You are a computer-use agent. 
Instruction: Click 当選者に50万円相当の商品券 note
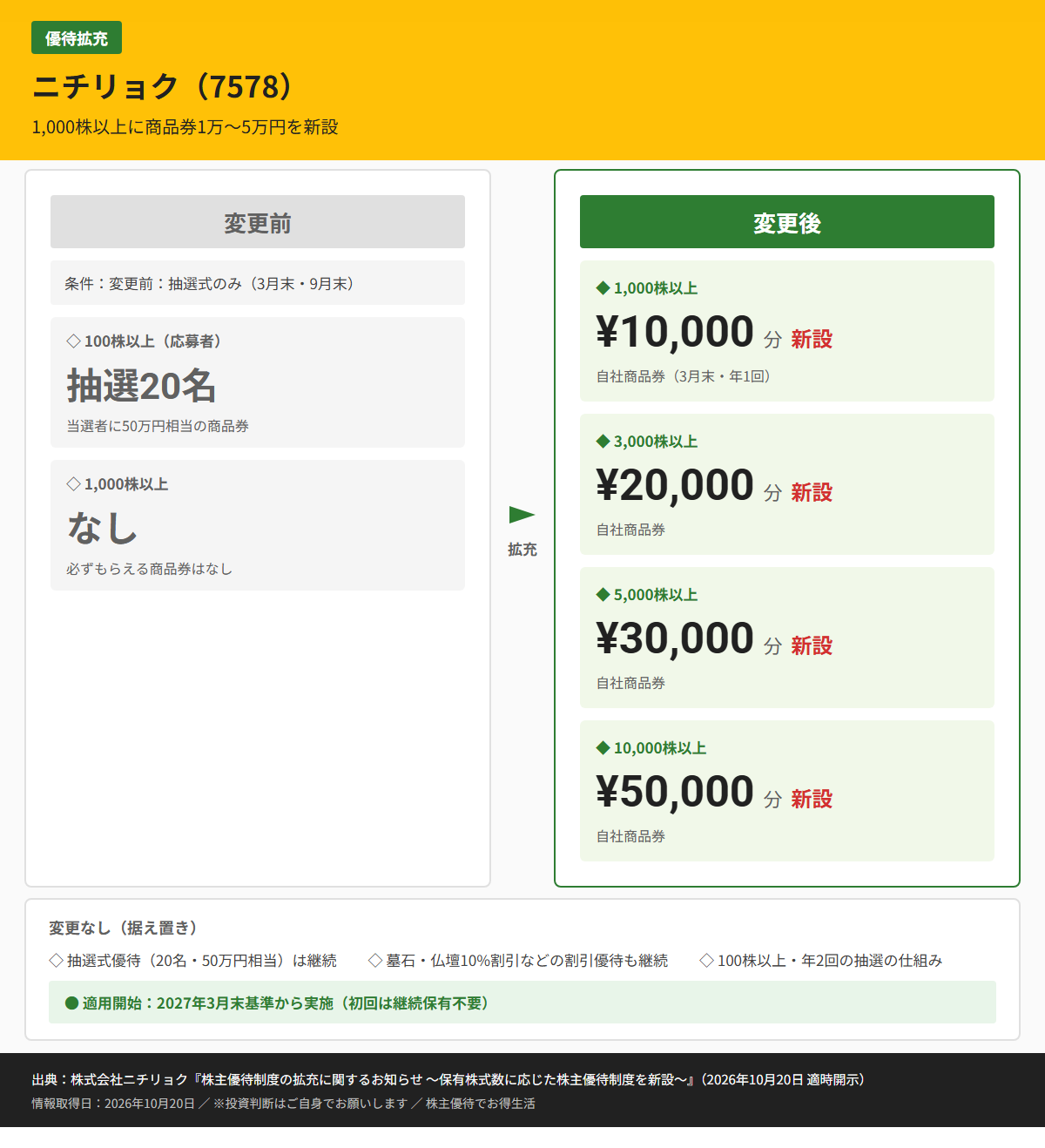tap(158, 426)
